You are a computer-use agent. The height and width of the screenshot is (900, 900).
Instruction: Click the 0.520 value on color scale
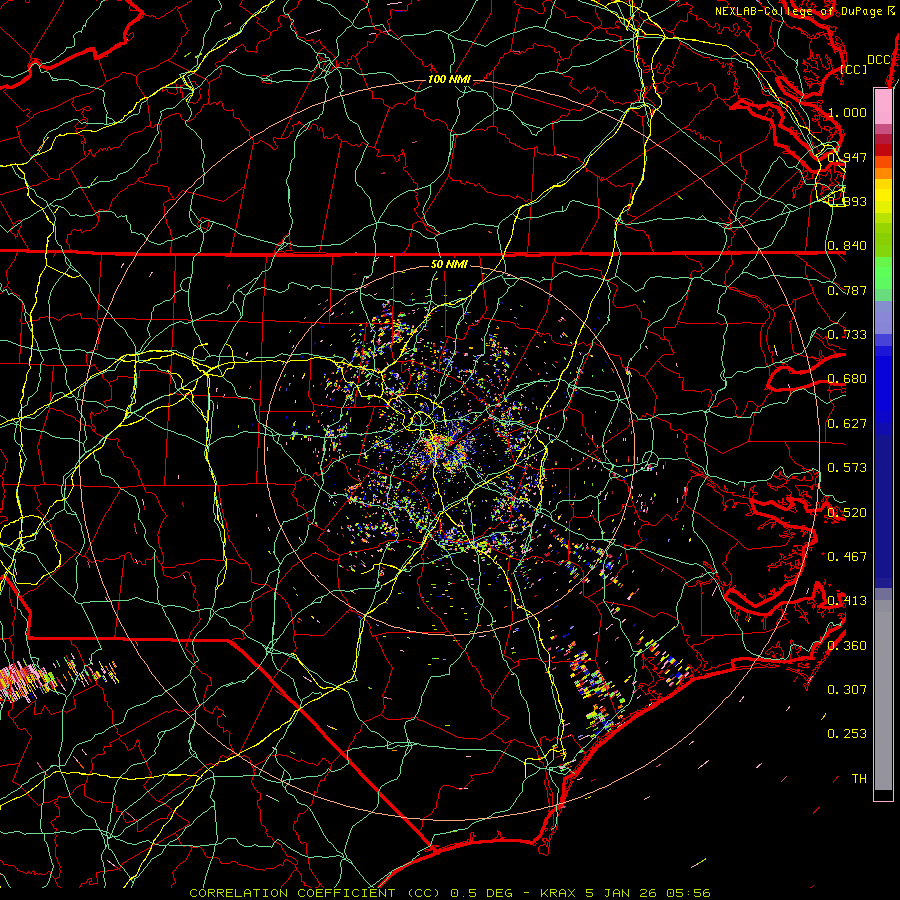pos(847,513)
